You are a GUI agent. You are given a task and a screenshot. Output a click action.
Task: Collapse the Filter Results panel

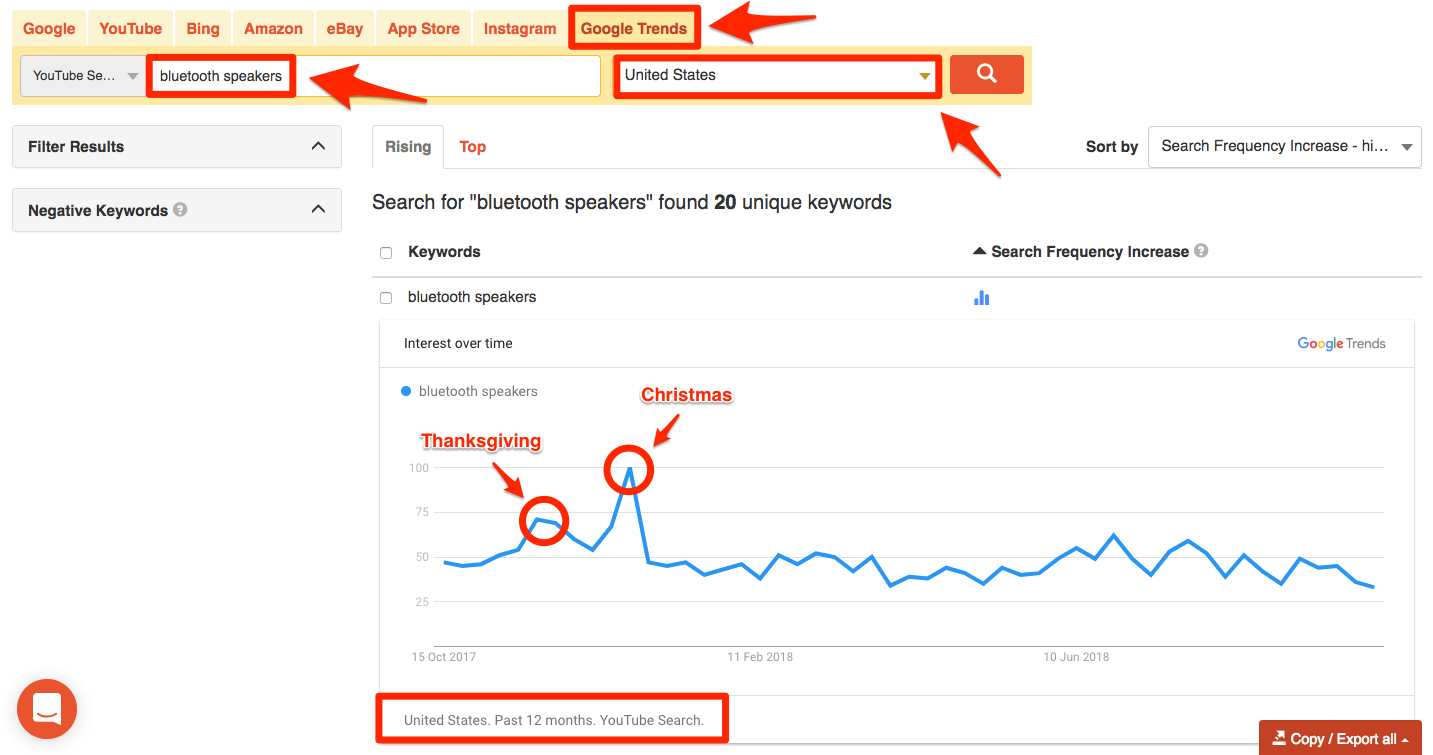coord(177,146)
